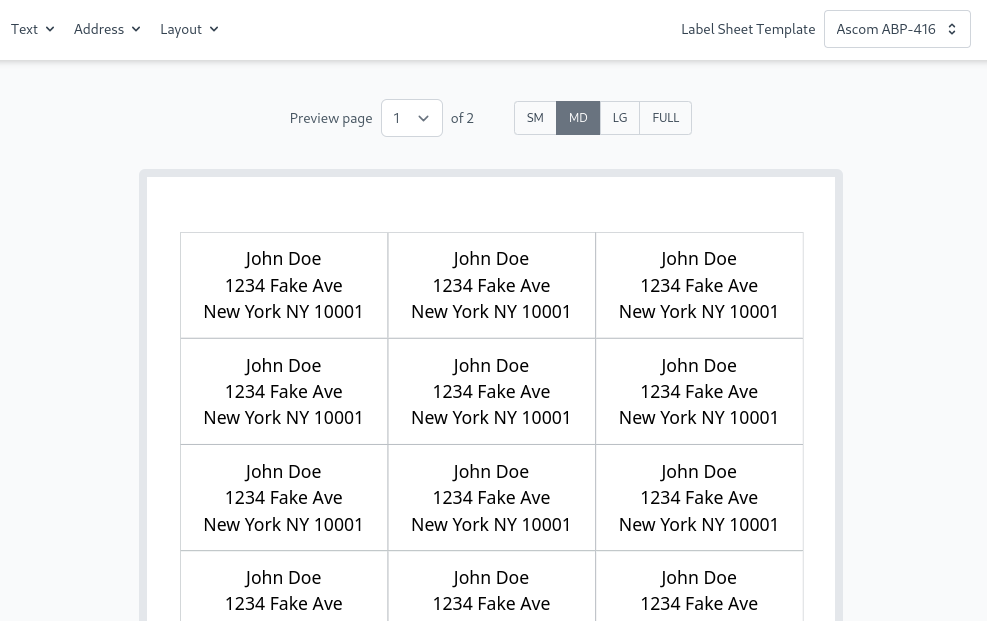Viewport: 987px width, 621px height.
Task: Open the Label Sheet Template dropdown
Action: pyautogui.click(x=896, y=29)
